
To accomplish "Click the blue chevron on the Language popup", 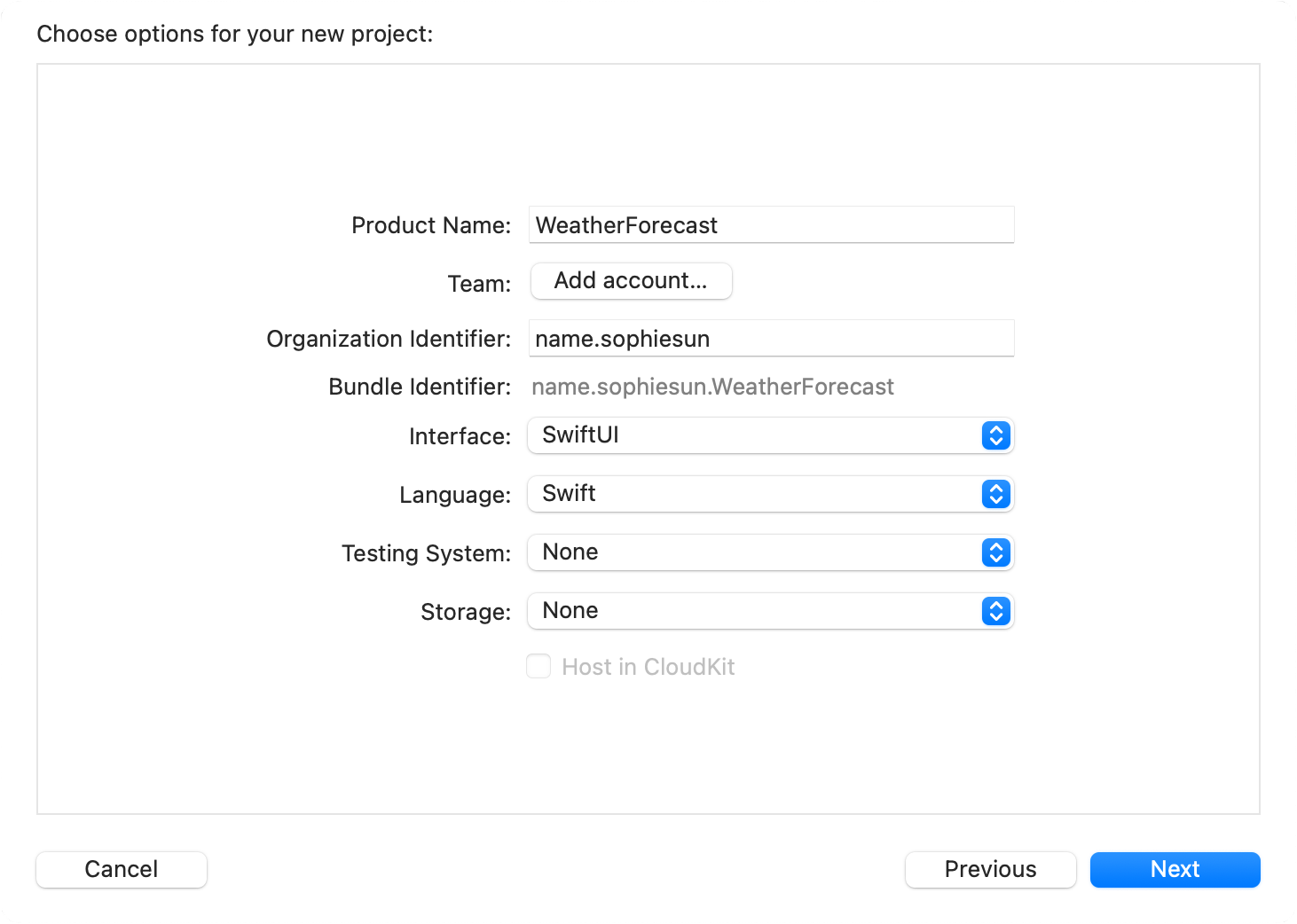I will click(x=996, y=494).
